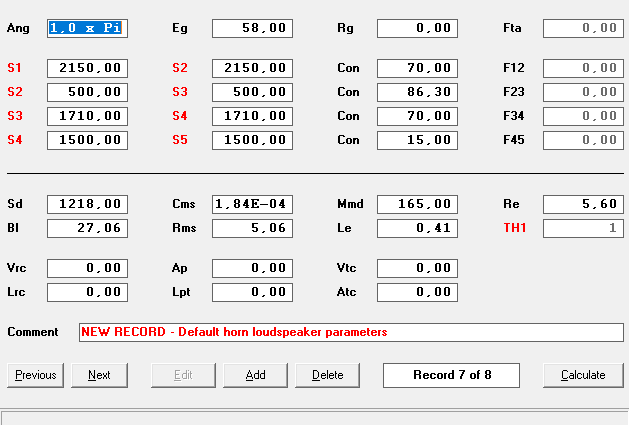Viewport: 629px width, 425px height.
Task: Focus the Vrc input field
Action: (87, 268)
